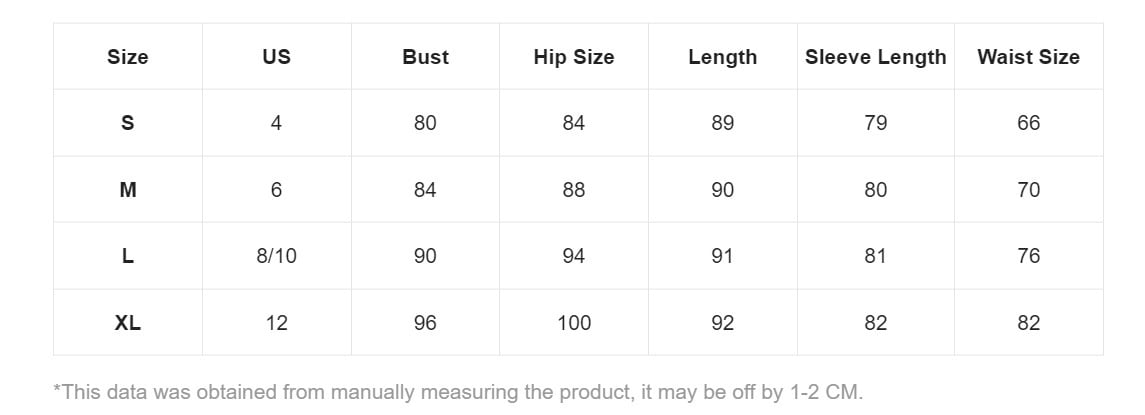This screenshot has width=1145, height=415.
Task: Click the US column header
Action: coord(276,57)
